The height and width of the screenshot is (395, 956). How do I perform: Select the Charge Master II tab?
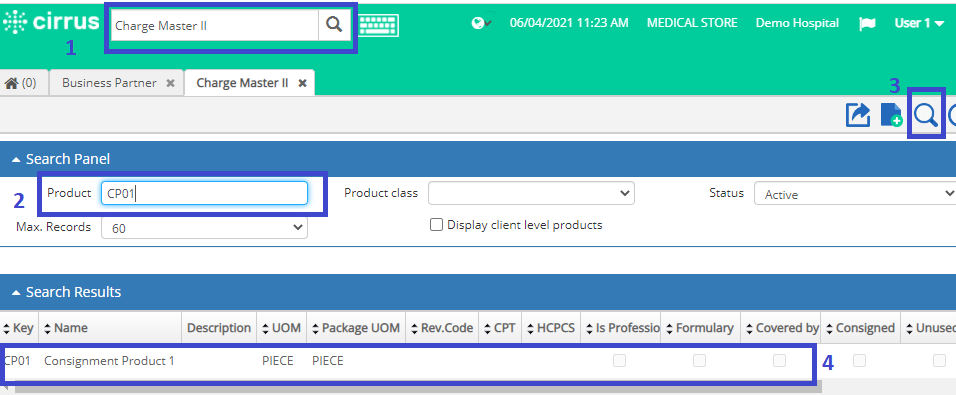(x=242, y=83)
